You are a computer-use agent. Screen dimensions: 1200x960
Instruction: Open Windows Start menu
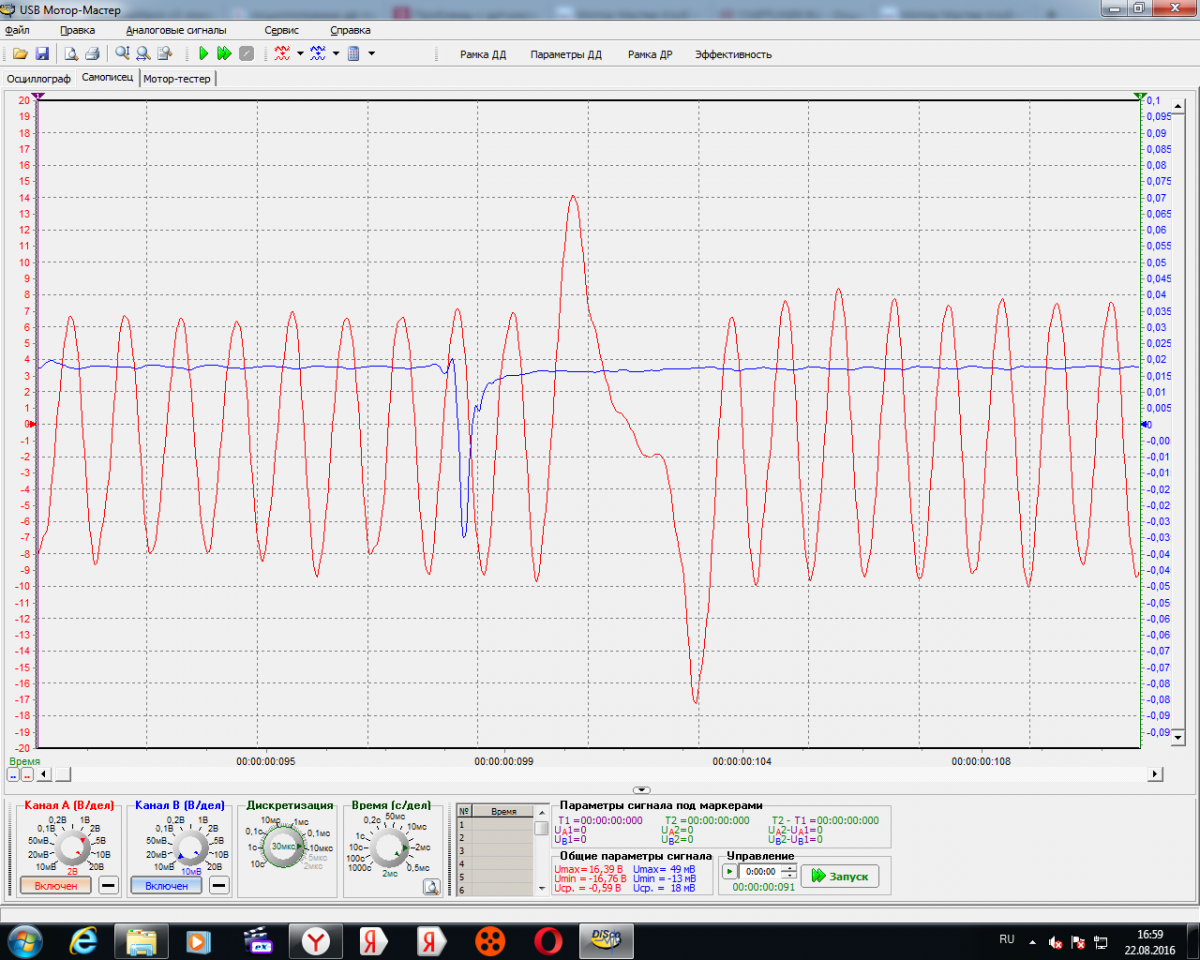[x=23, y=940]
